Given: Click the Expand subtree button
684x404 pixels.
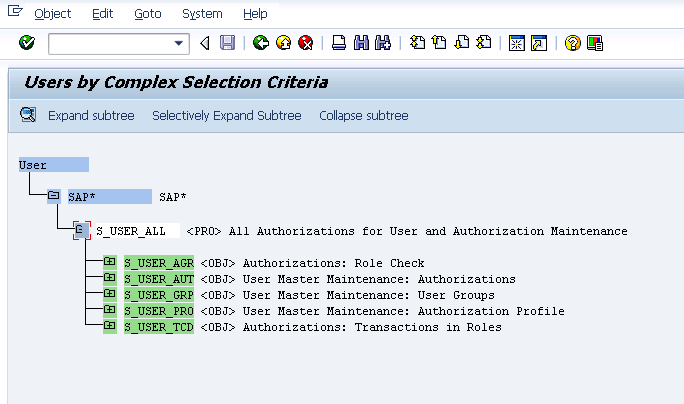Looking at the screenshot, I should pyautogui.click(x=91, y=116).
